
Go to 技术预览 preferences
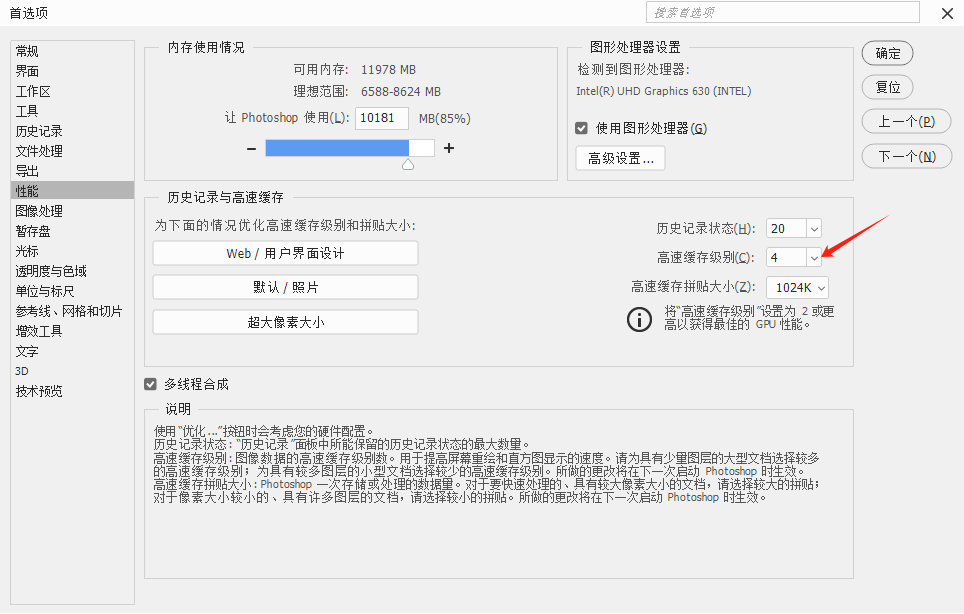tap(39, 391)
